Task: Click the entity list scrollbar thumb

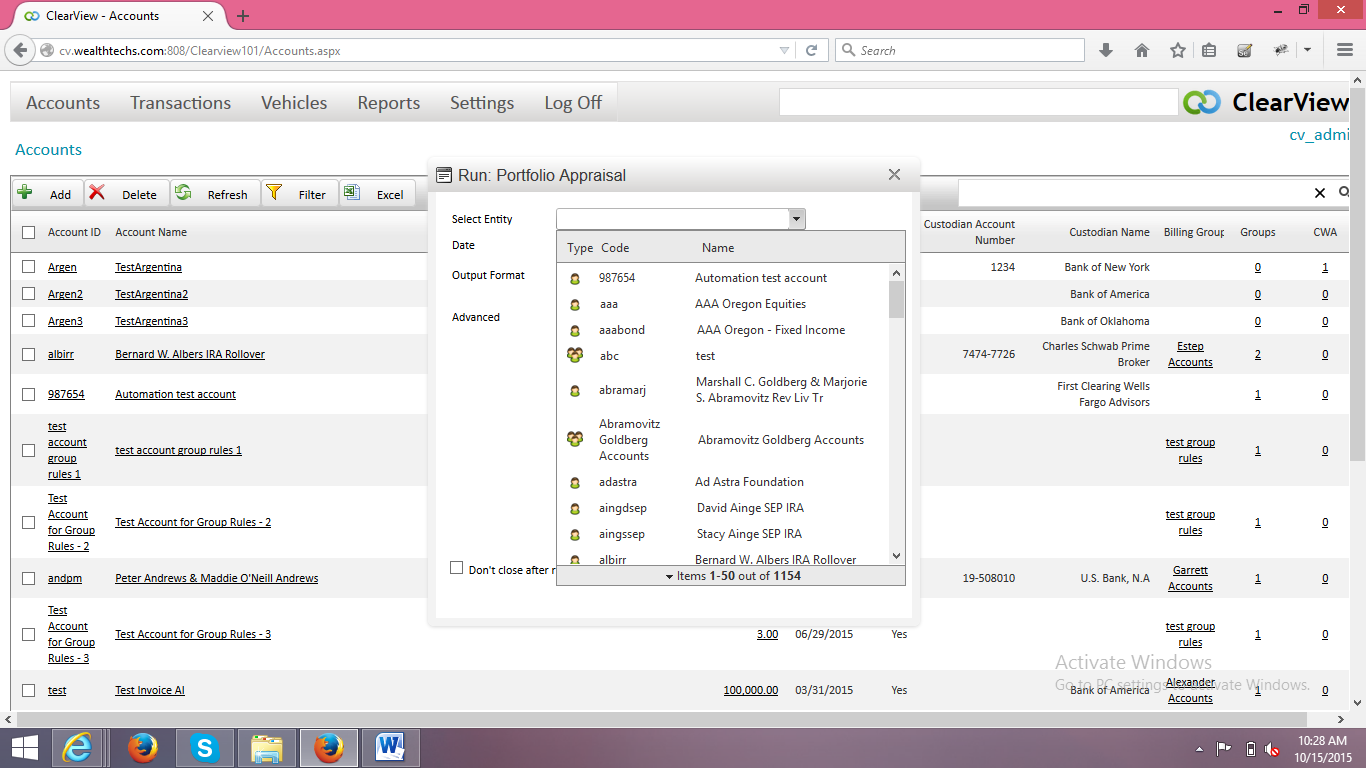Action: tap(896, 299)
